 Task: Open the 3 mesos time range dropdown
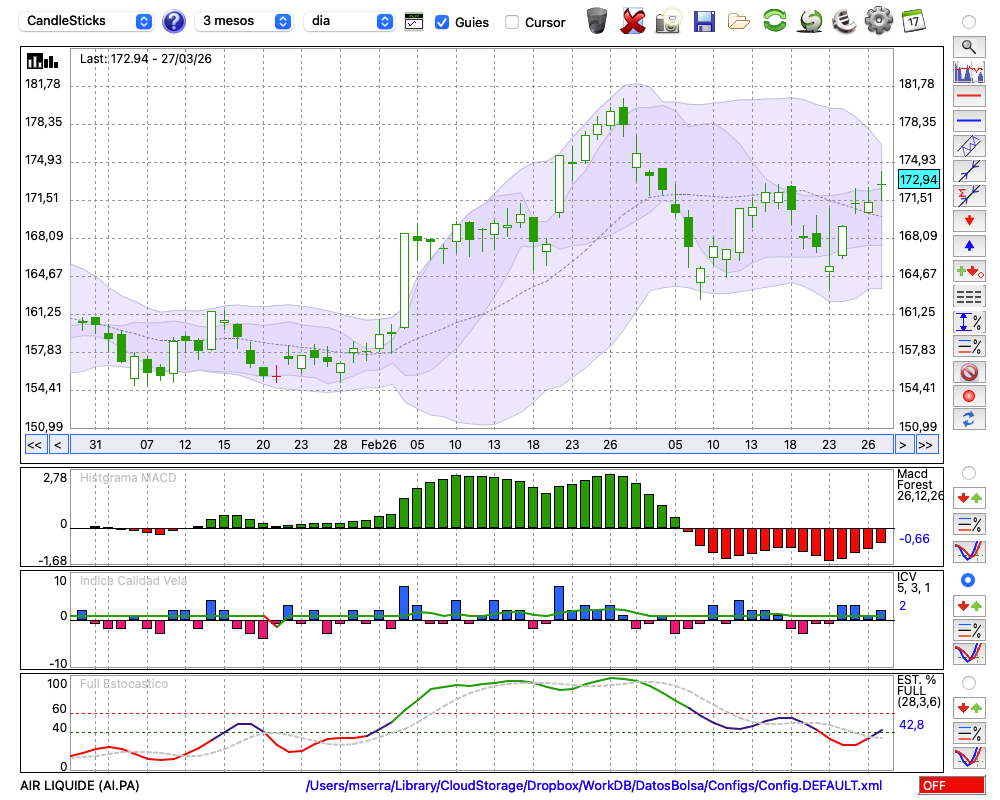(244, 21)
